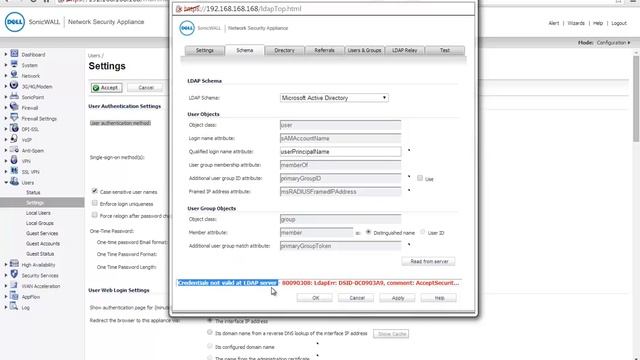Open the DPI-SSL sidebar icon
This screenshot has width=640, height=360.
click(14, 128)
